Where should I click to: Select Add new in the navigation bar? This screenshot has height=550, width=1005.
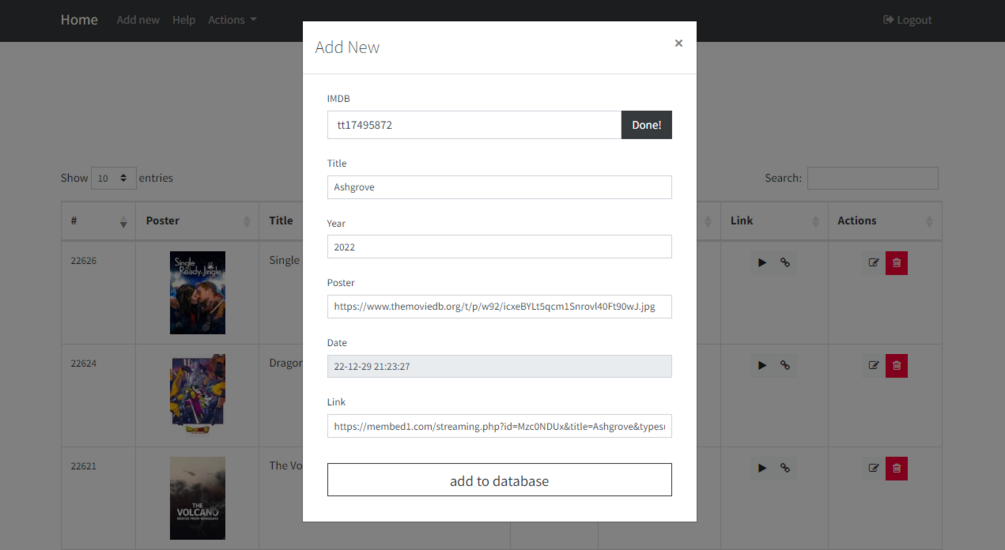138,20
